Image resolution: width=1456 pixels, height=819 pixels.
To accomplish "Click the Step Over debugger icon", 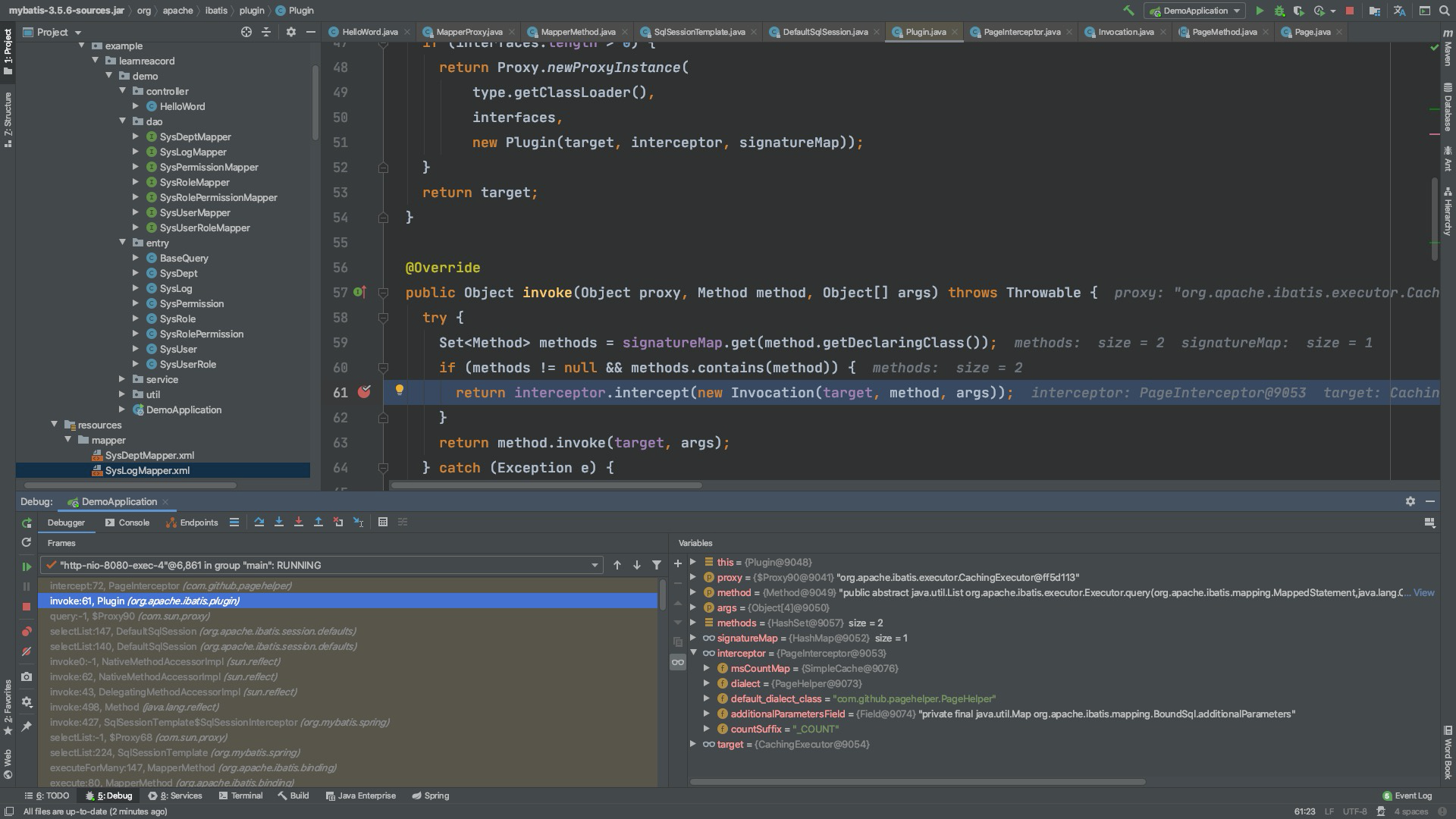I will click(259, 522).
